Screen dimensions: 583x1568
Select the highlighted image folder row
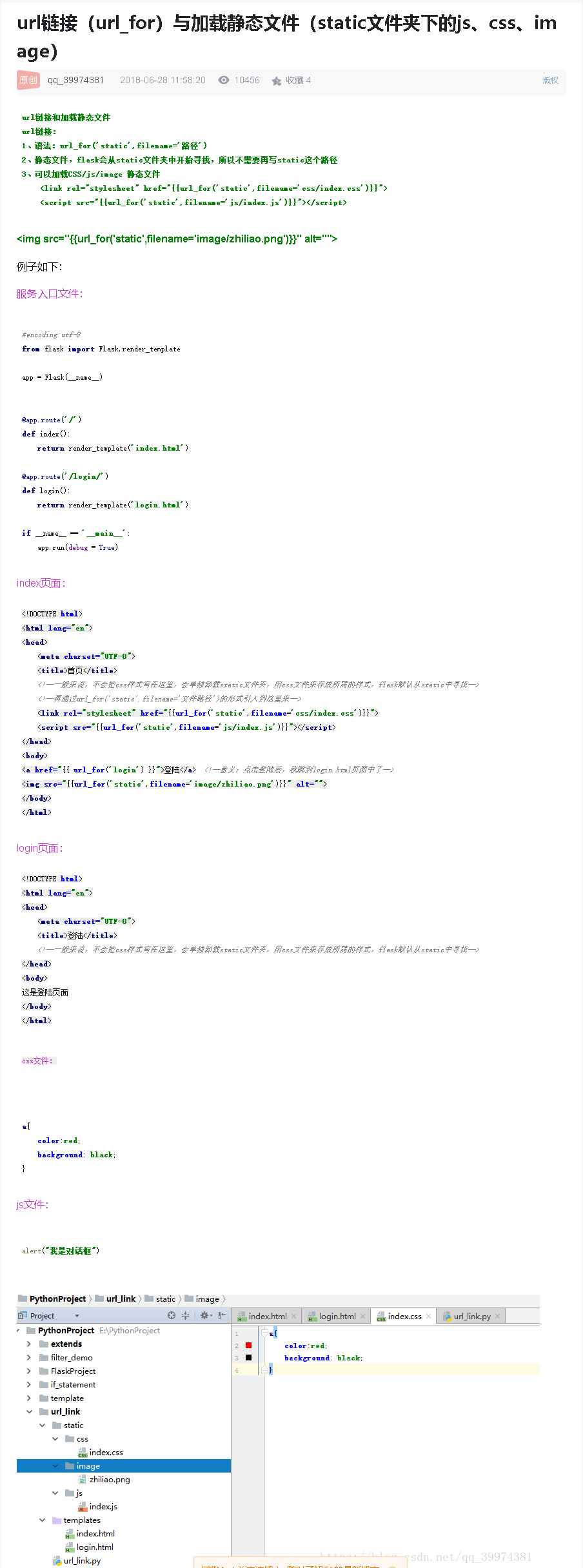pyautogui.click(x=124, y=1465)
